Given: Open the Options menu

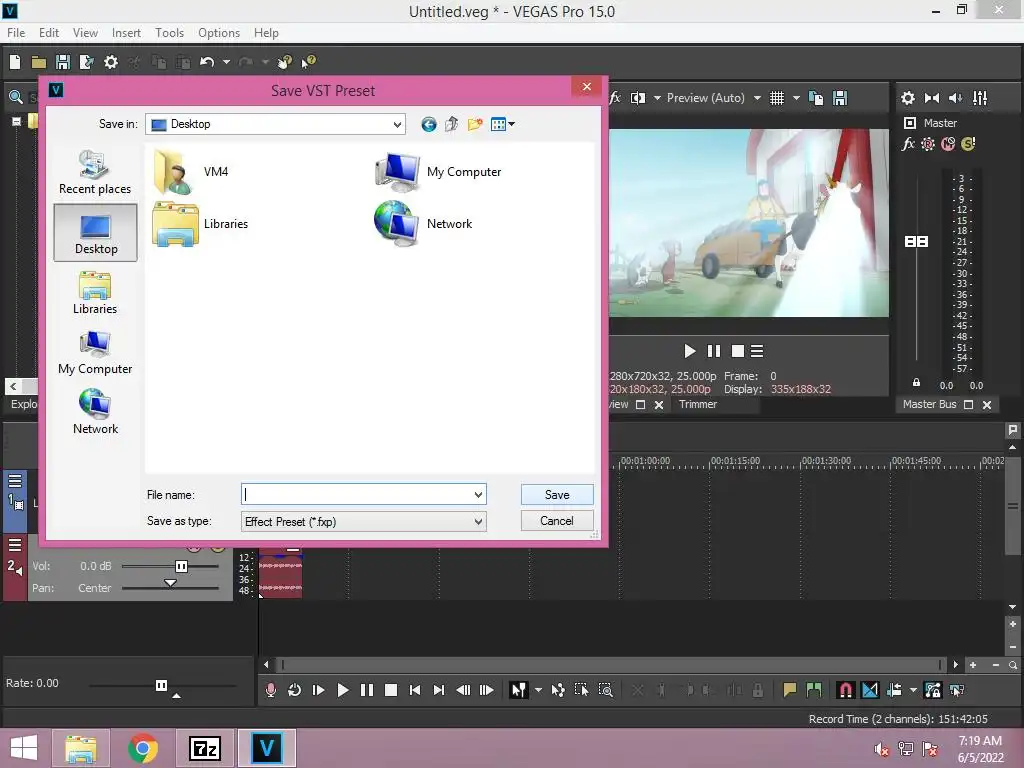Looking at the screenshot, I should [x=219, y=33].
